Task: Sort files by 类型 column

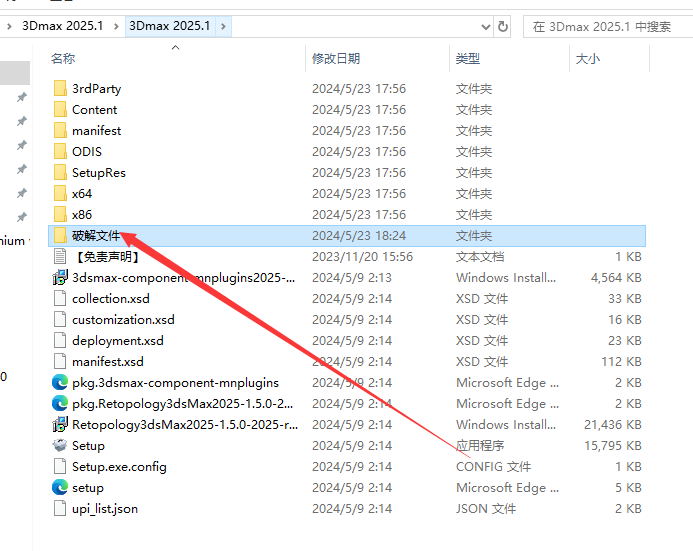Action: 468,58
